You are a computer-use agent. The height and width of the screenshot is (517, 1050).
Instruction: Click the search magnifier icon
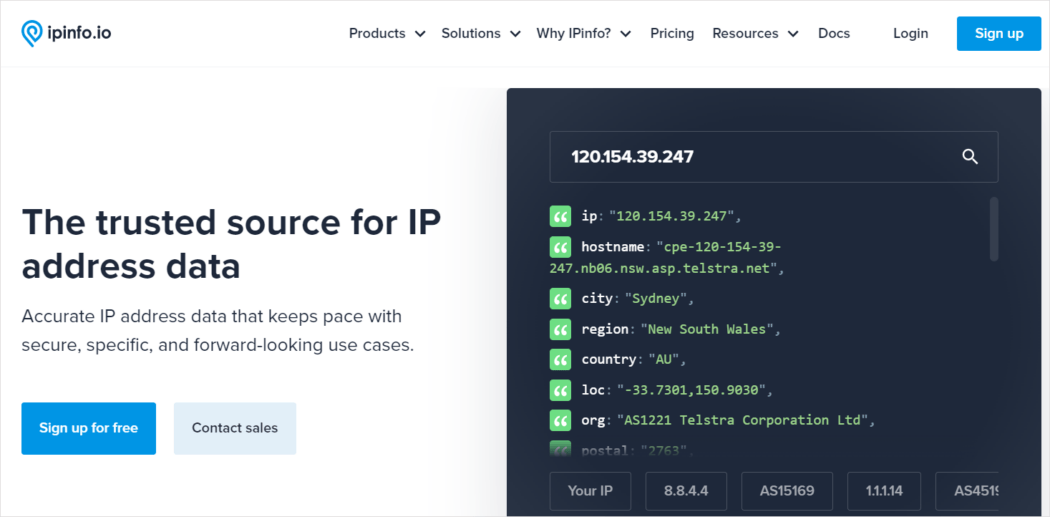(970, 157)
